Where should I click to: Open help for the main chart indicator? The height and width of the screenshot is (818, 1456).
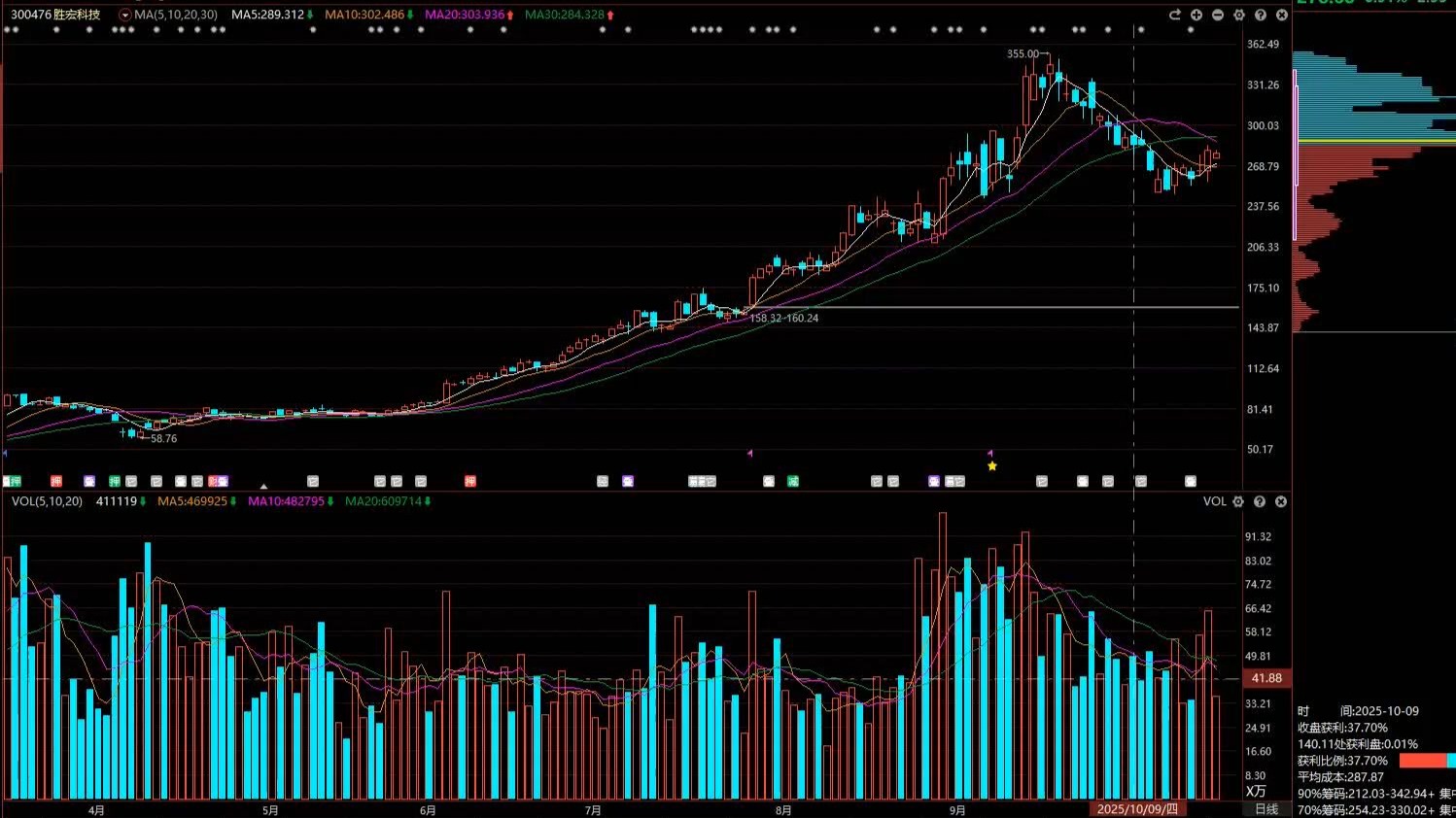(1260, 15)
